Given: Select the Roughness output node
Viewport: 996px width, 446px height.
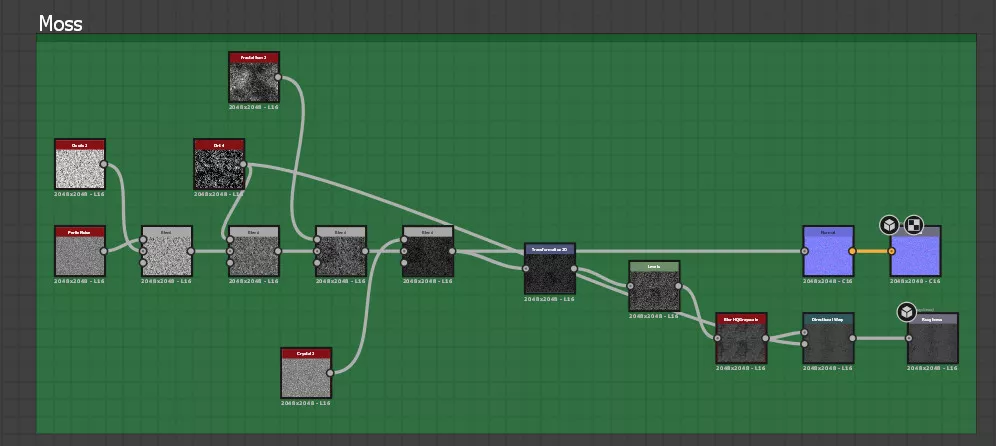Looking at the screenshot, I should point(932,338).
